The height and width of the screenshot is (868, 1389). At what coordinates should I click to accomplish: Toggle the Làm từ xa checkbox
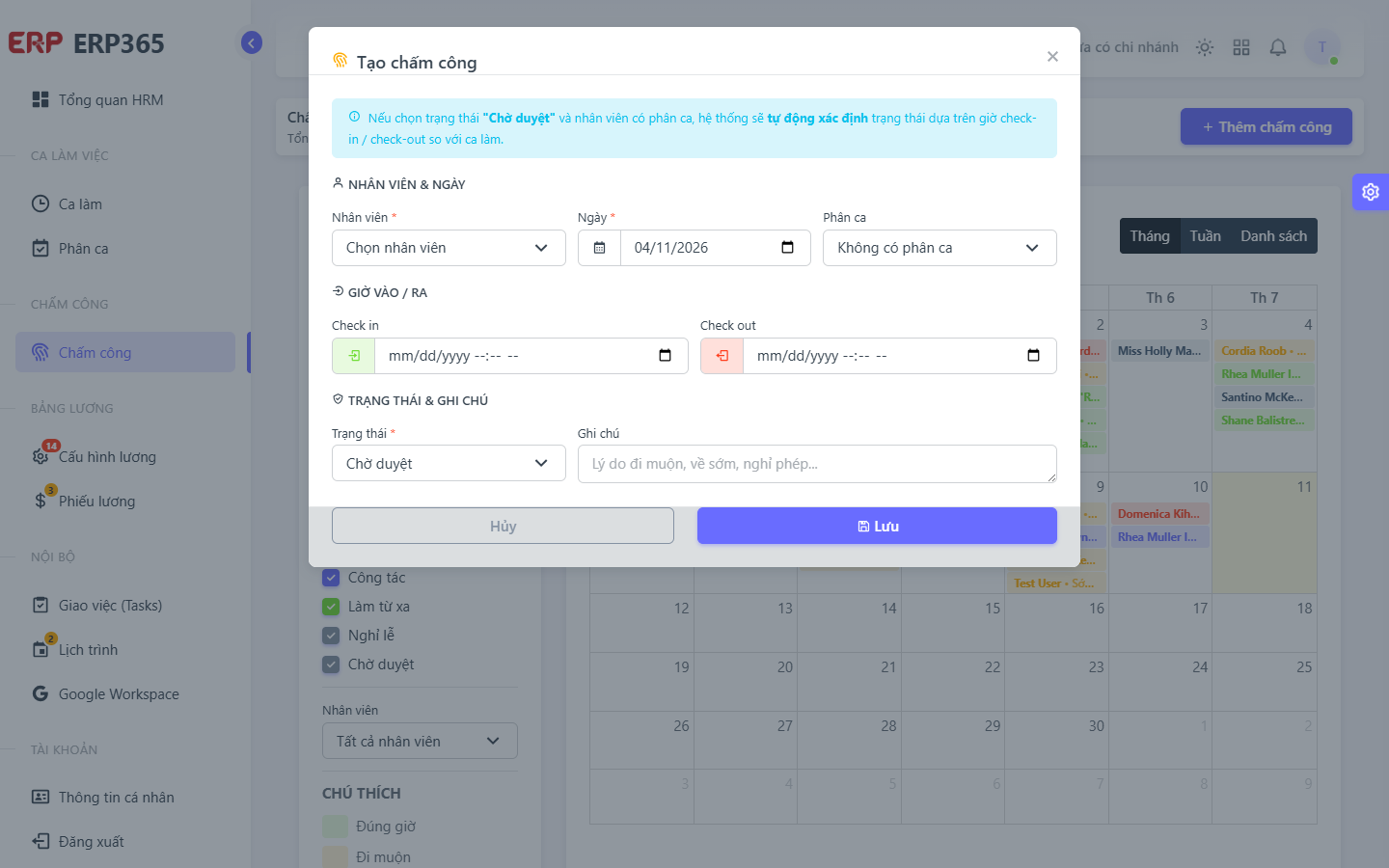(x=331, y=607)
